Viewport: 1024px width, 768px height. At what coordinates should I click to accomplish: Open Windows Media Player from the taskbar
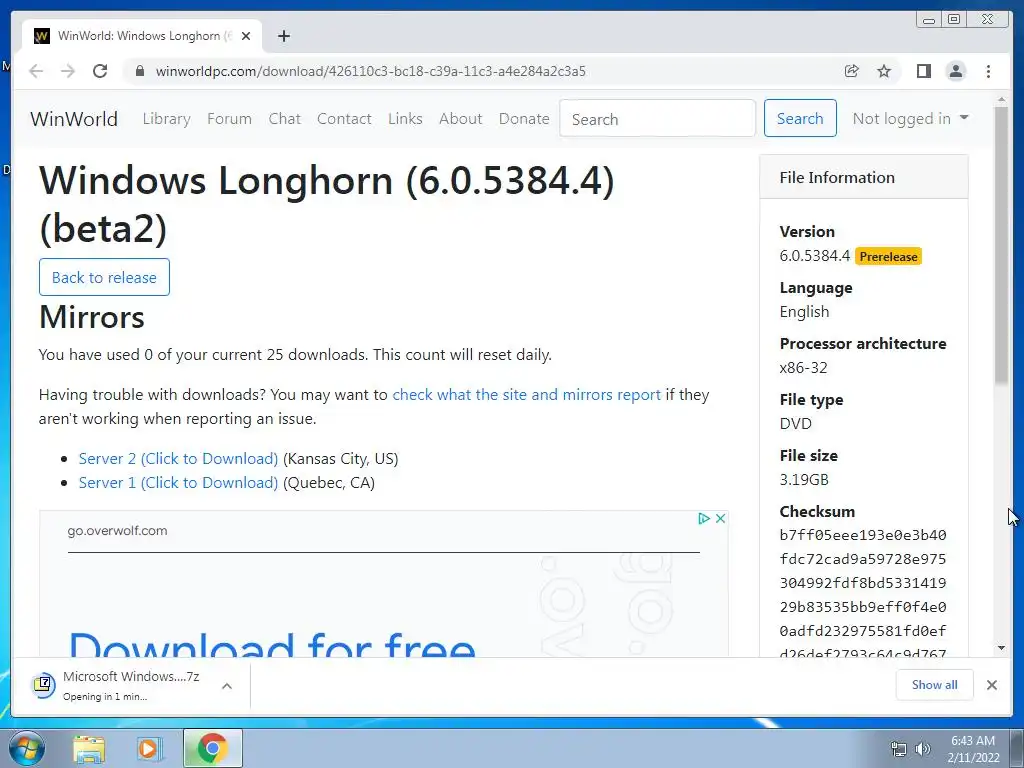tap(148, 748)
